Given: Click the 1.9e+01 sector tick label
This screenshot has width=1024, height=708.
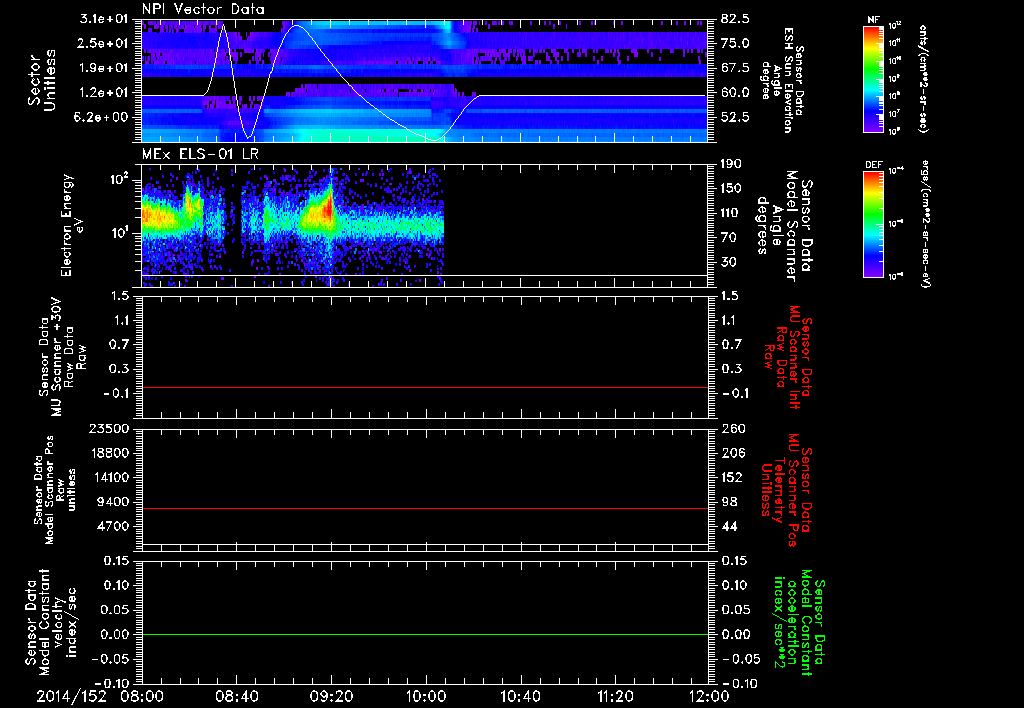Looking at the screenshot, I should (x=104, y=68).
